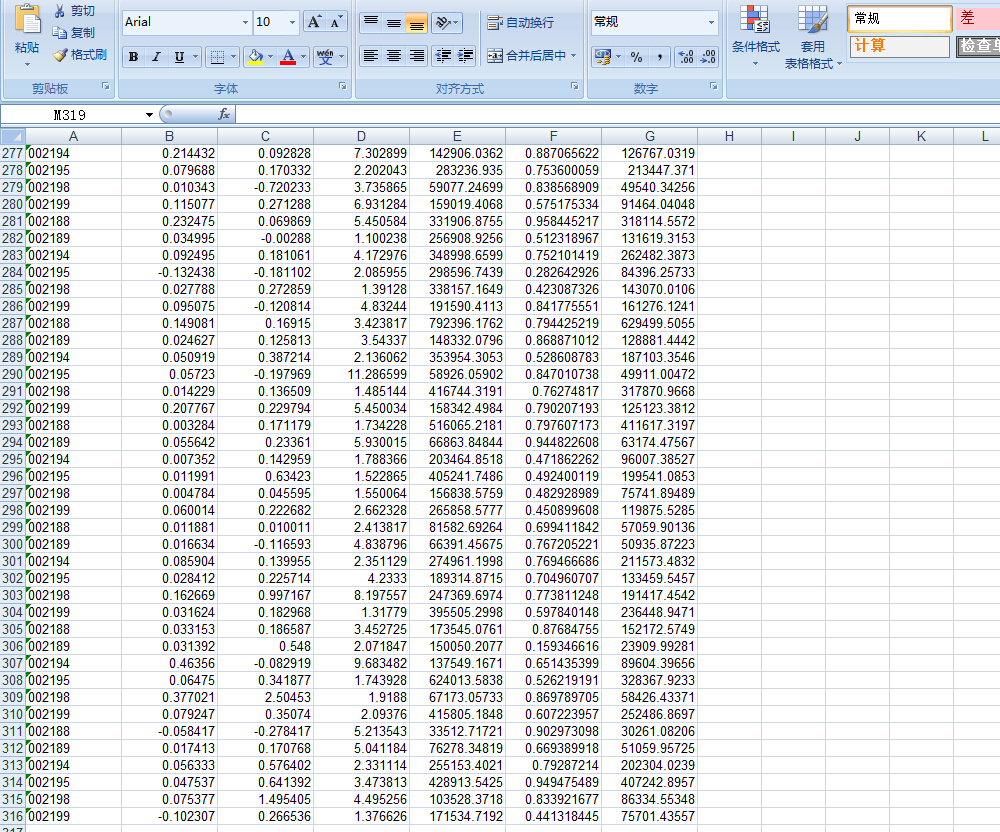Cut selection with the 剪切 scissors button
1000x832 pixels.
click(x=75, y=11)
